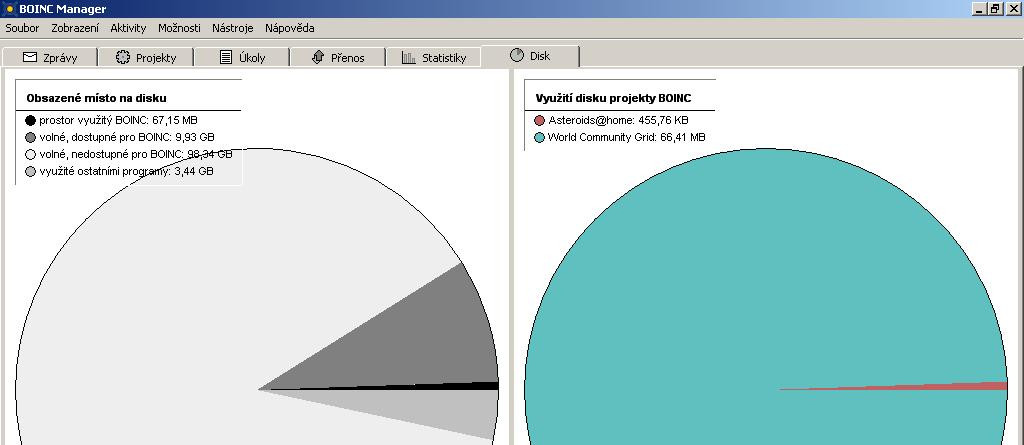The image size is (1024, 445).
Task: Click light gray swatch for využité ostatními programy
Action: (30, 171)
